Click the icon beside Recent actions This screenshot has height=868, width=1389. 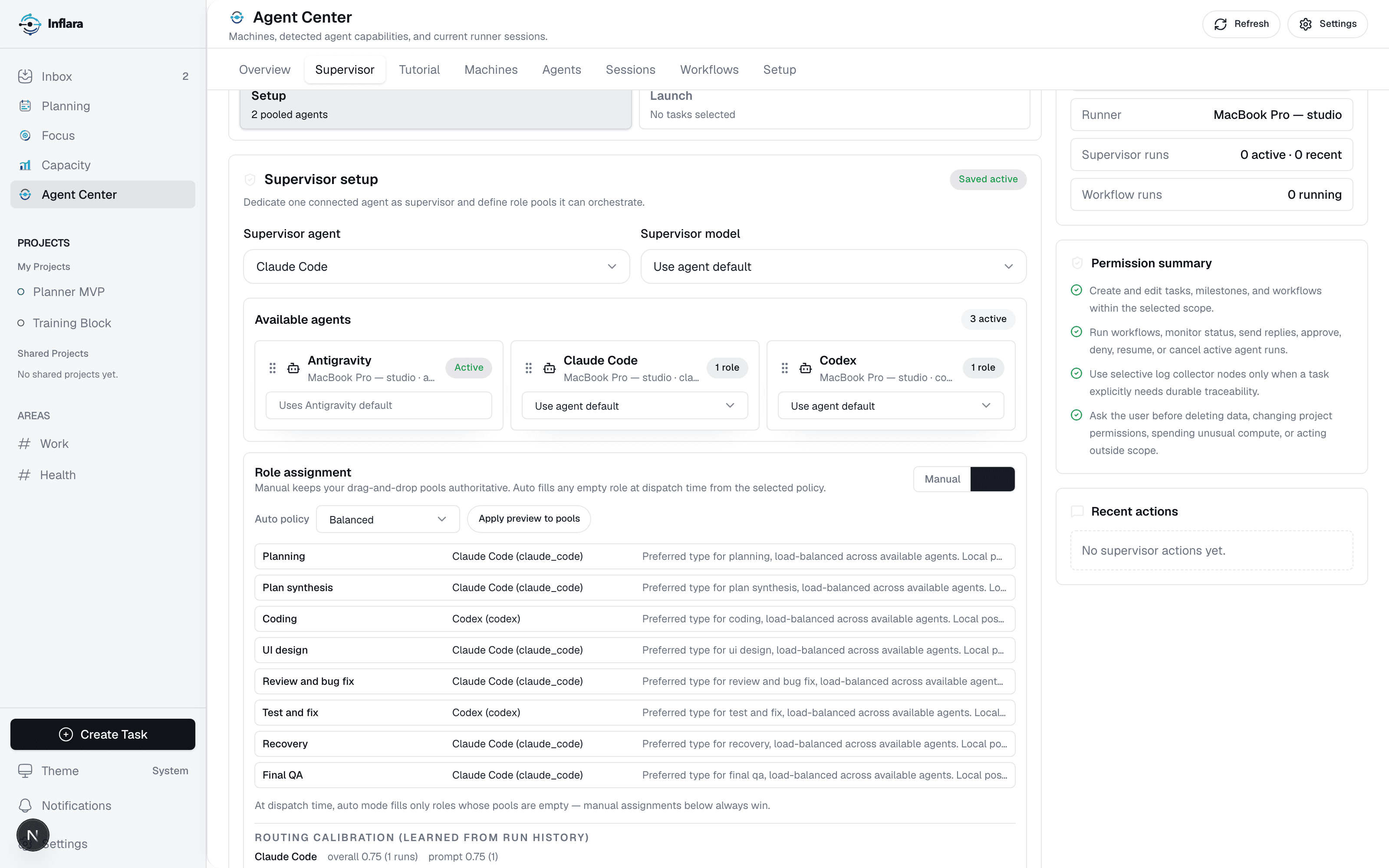pos(1077,511)
